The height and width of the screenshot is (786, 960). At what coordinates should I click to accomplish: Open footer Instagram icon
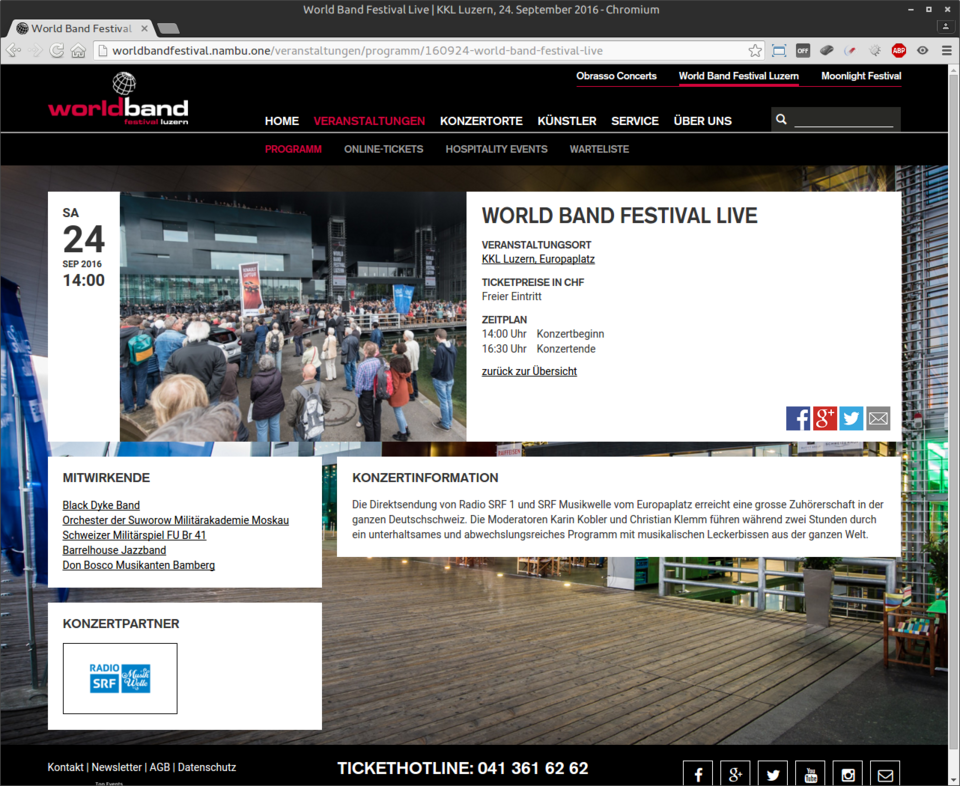(848, 774)
